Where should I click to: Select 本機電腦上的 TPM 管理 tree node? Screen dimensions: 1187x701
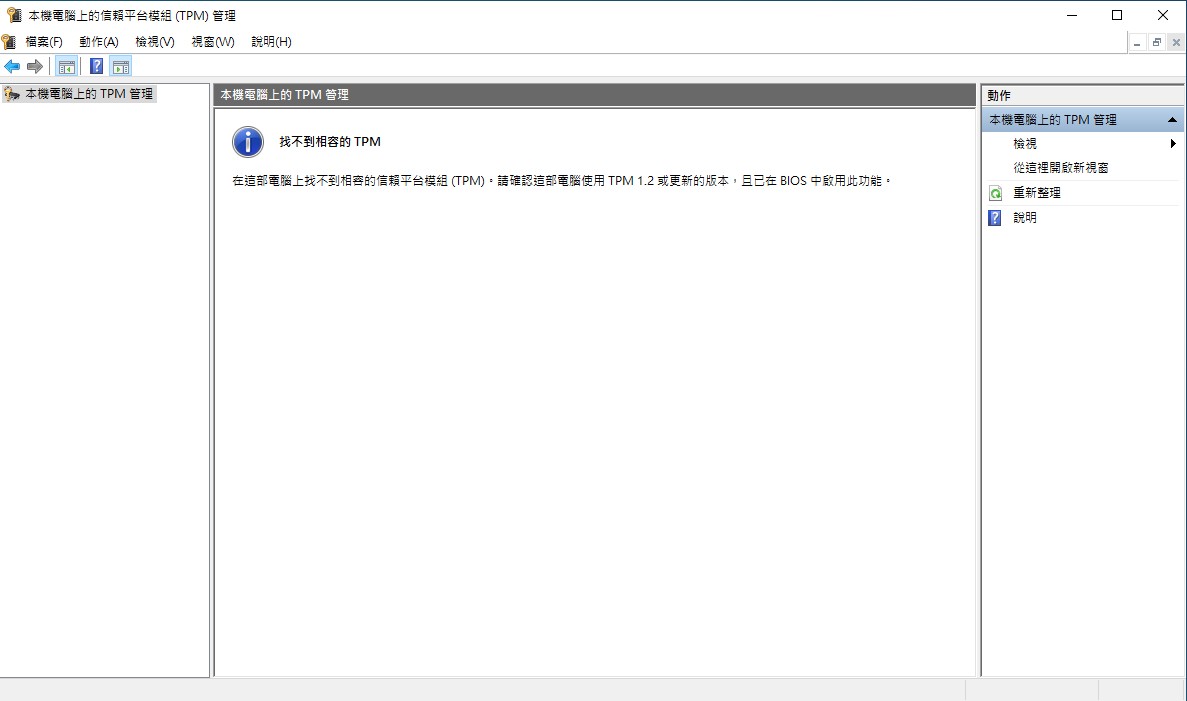(x=89, y=94)
